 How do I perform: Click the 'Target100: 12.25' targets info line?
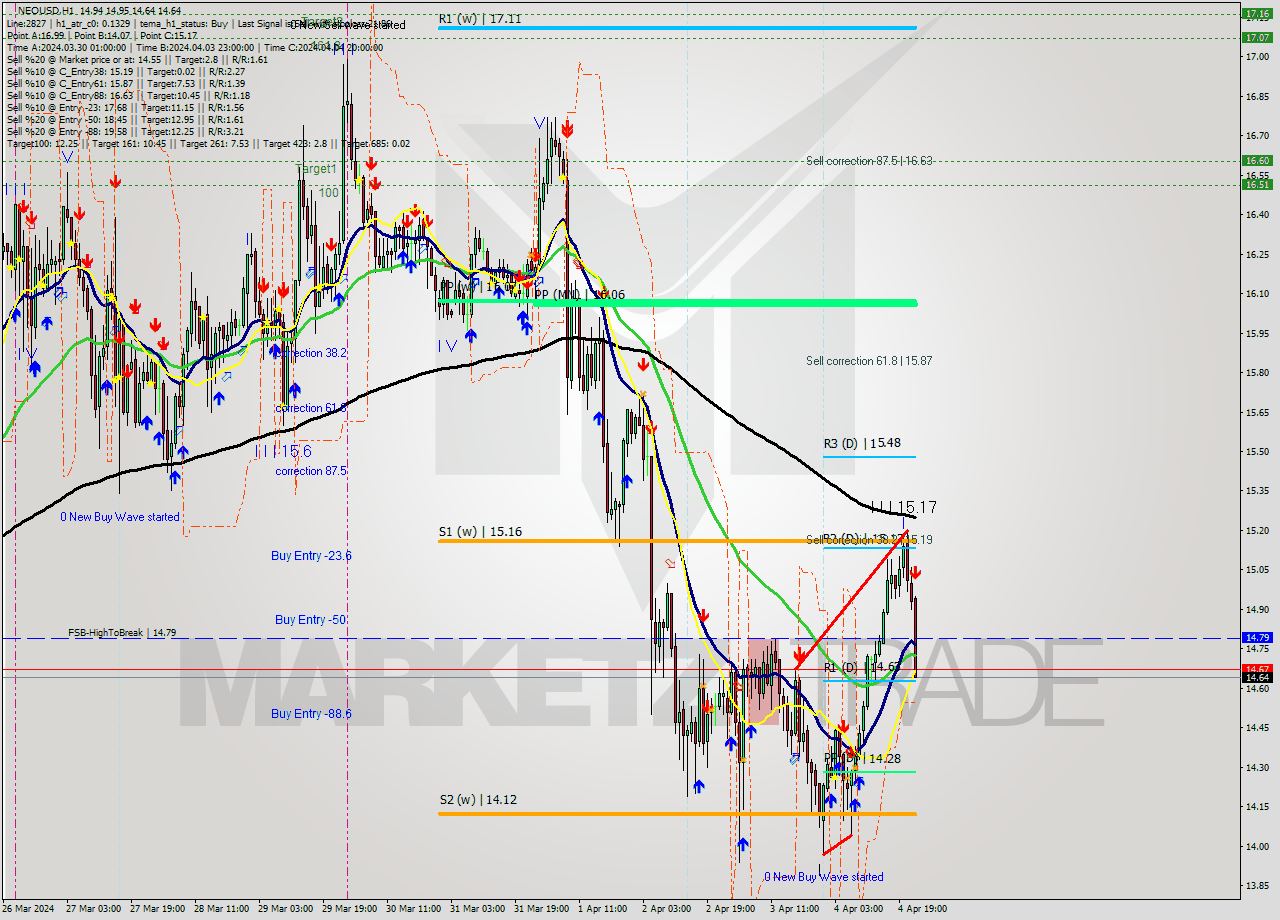[208, 143]
